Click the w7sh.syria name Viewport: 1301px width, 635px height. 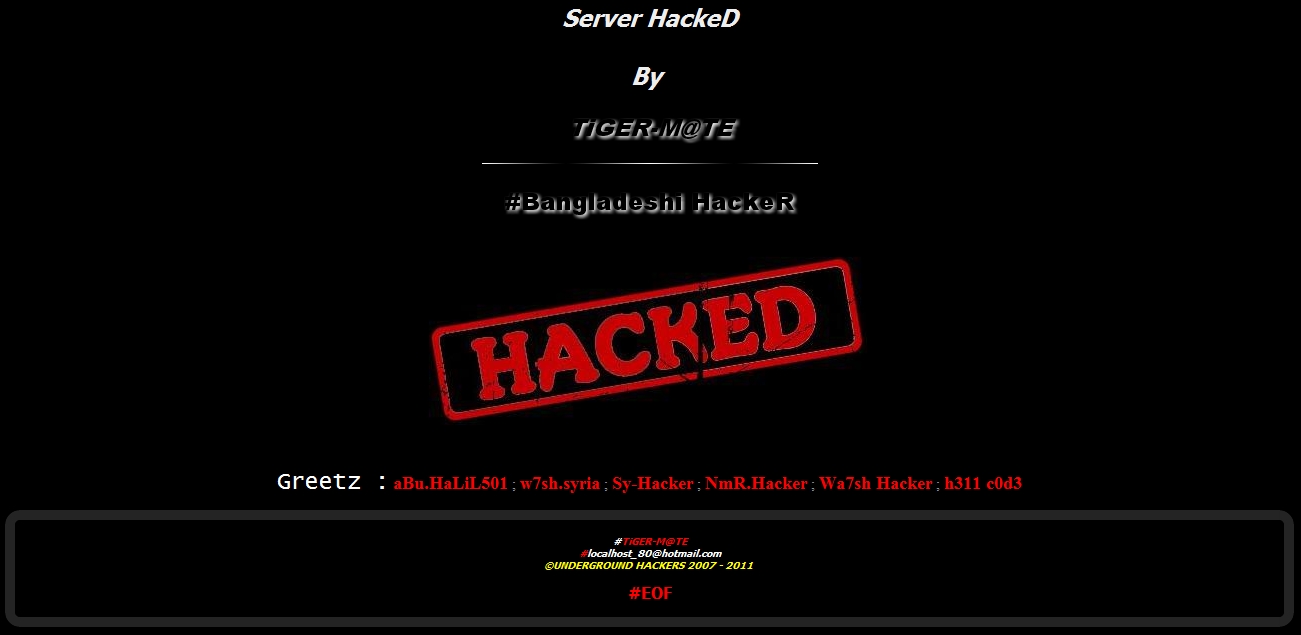click(560, 484)
